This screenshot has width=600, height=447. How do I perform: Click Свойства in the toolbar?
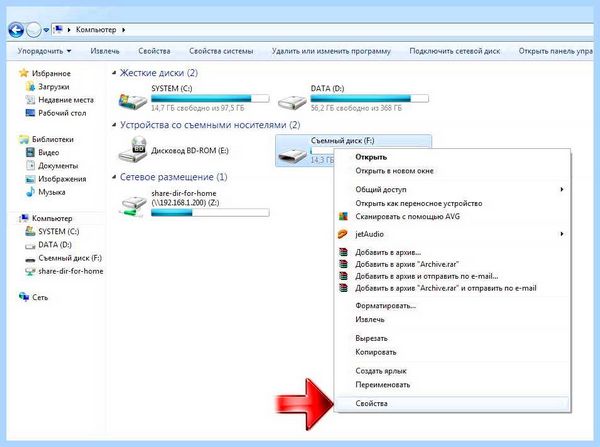pyautogui.click(x=154, y=51)
